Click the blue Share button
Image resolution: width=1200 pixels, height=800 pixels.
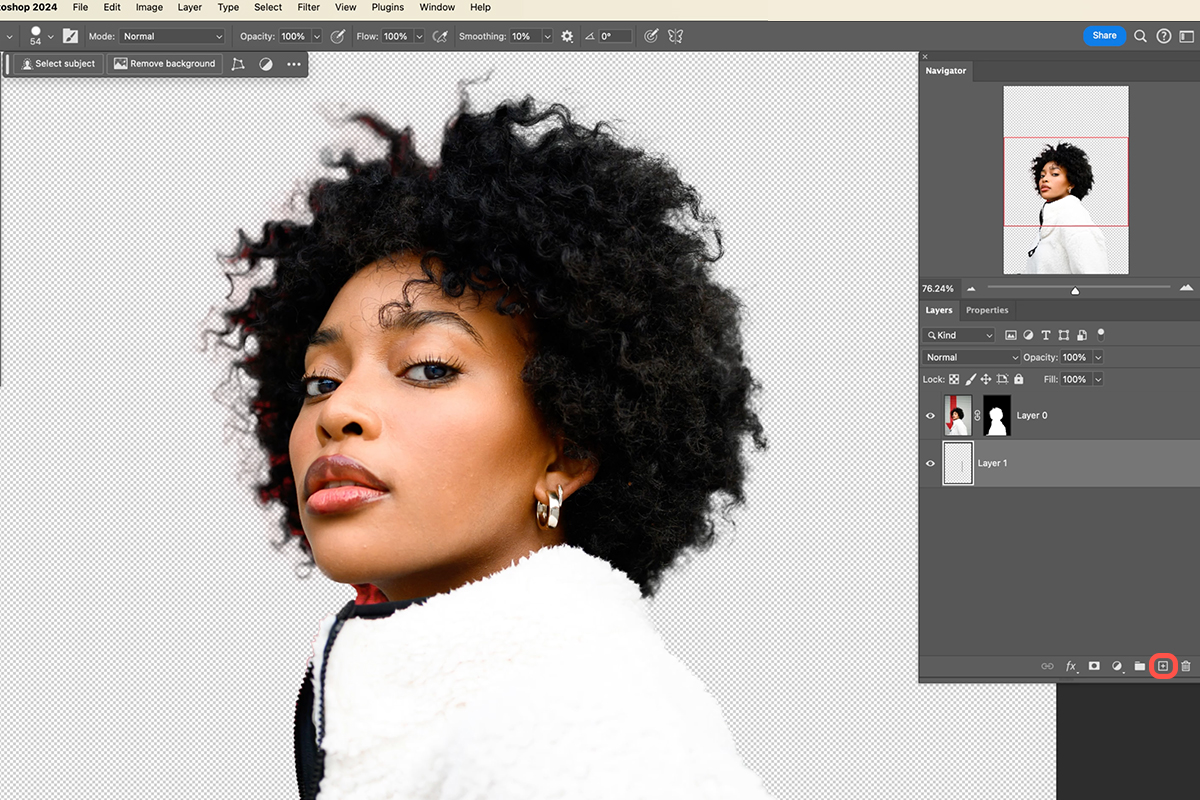pyautogui.click(x=1104, y=35)
